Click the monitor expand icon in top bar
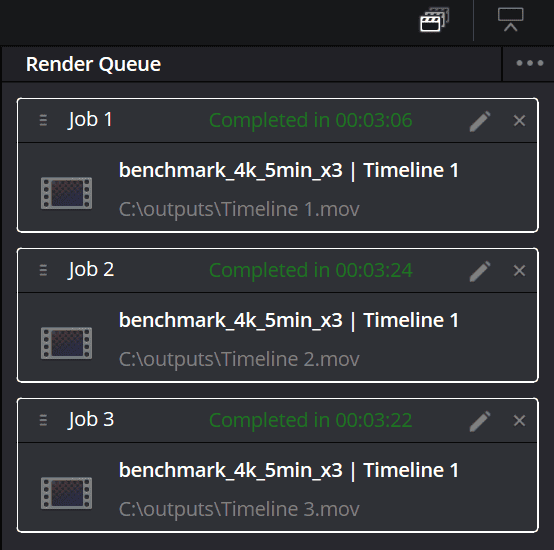The height and width of the screenshot is (550, 554). pyautogui.click(x=510, y=20)
